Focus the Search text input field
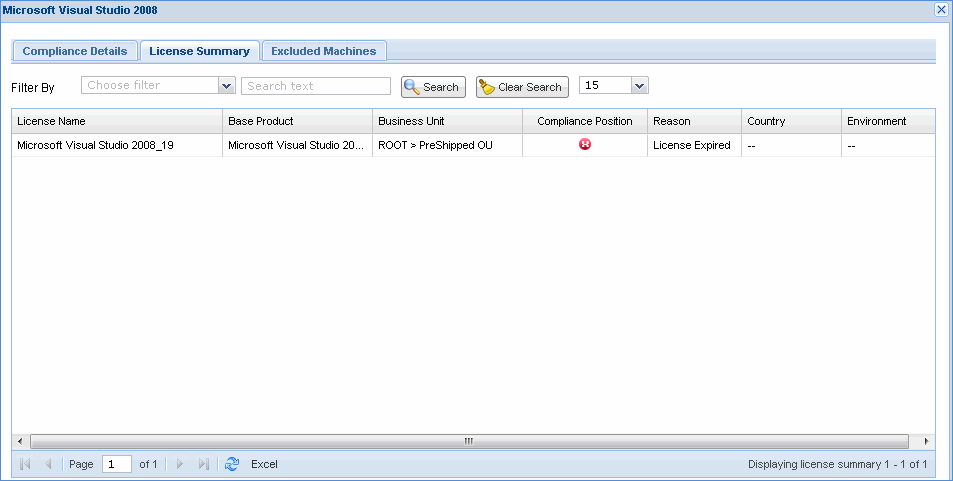 point(316,86)
